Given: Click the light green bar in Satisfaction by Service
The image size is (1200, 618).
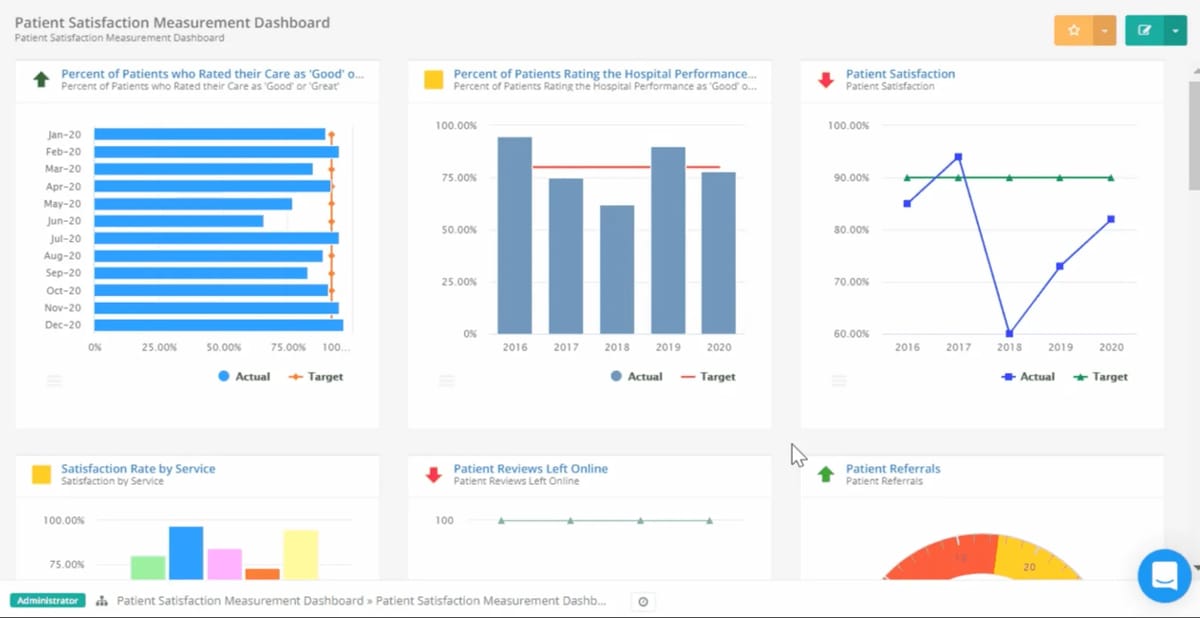Looking at the screenshot, I should [x=148, y=568].
